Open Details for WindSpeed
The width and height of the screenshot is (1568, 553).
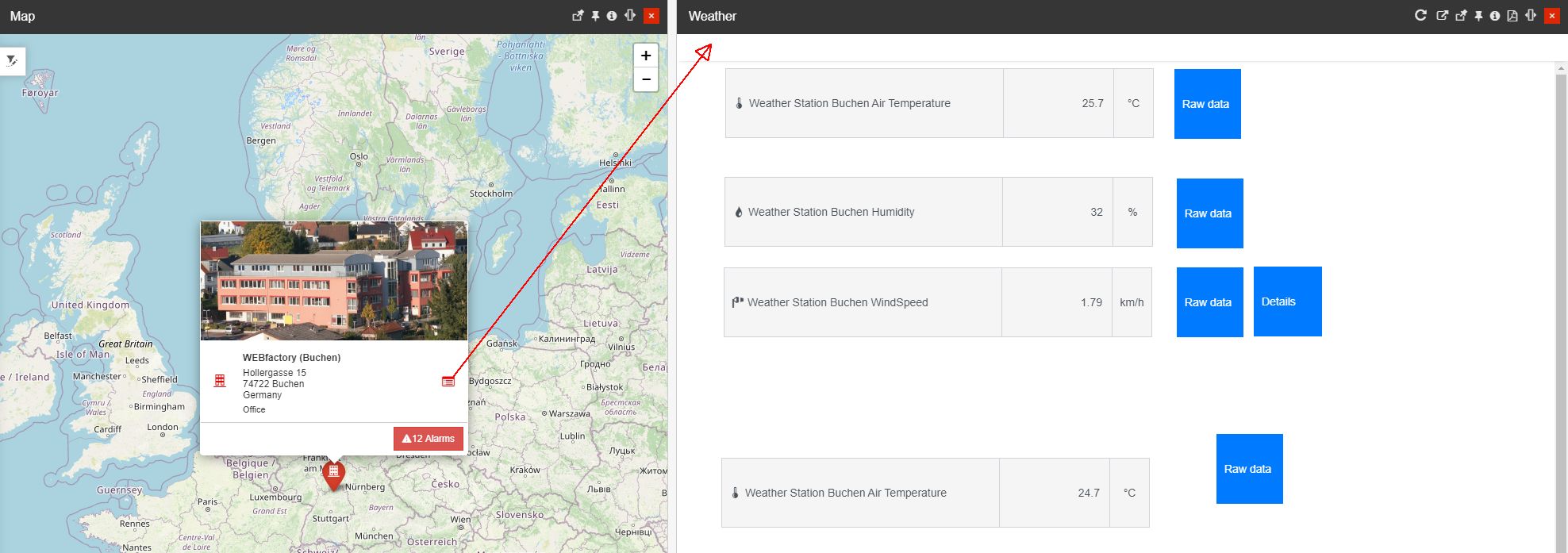coord(1287,301)
